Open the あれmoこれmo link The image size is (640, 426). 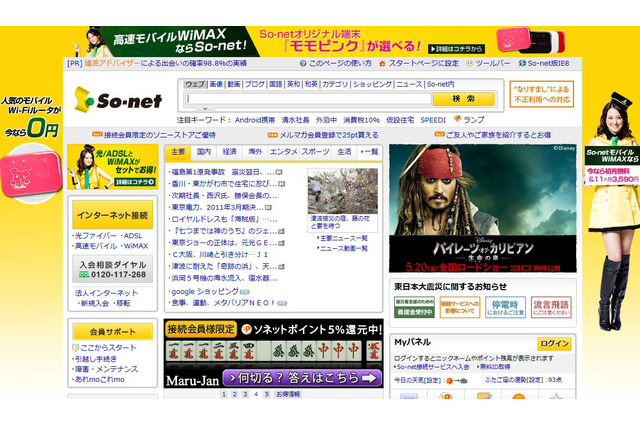pyautogui.click(x=99, y=379)
